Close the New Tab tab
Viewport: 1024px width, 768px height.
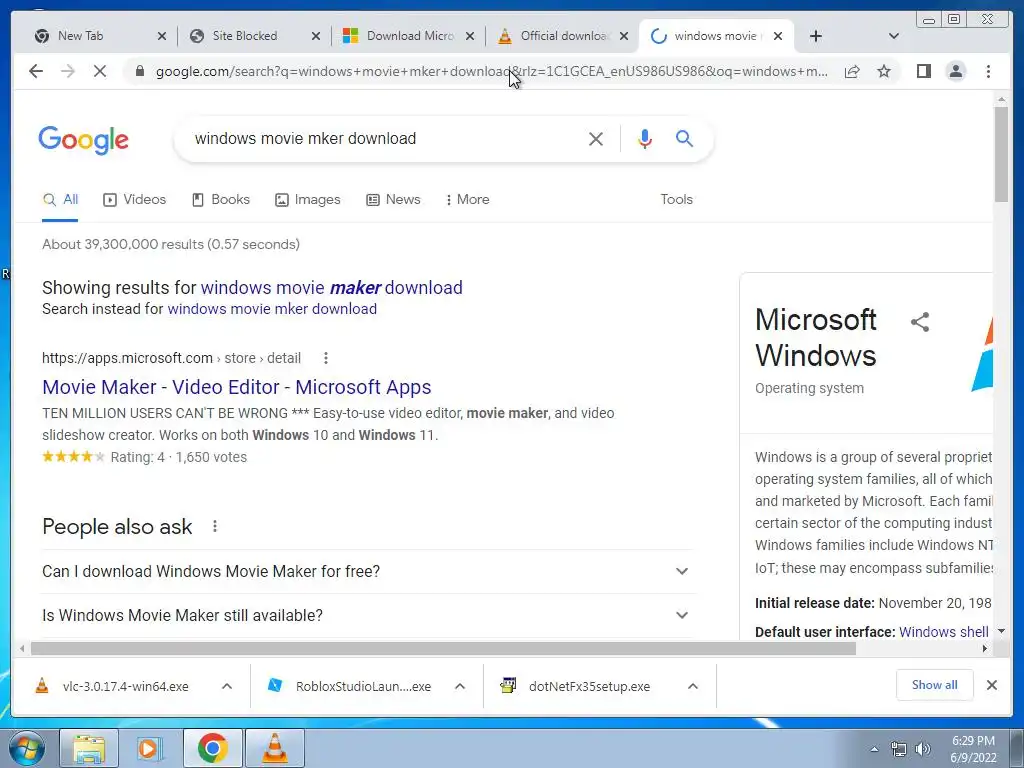tap(162, 37)
